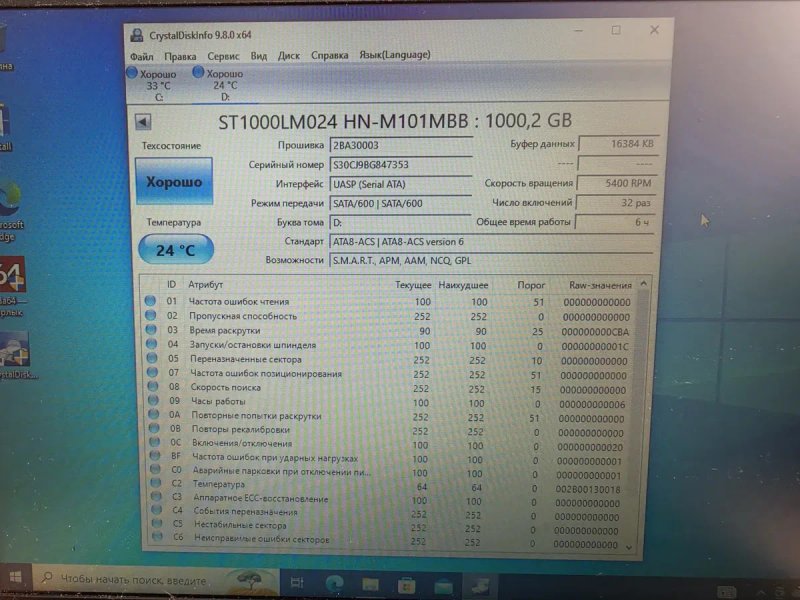Select the Температура attribute text
Image resolution: width=800 pixels, height=600 pixels.
218,484
